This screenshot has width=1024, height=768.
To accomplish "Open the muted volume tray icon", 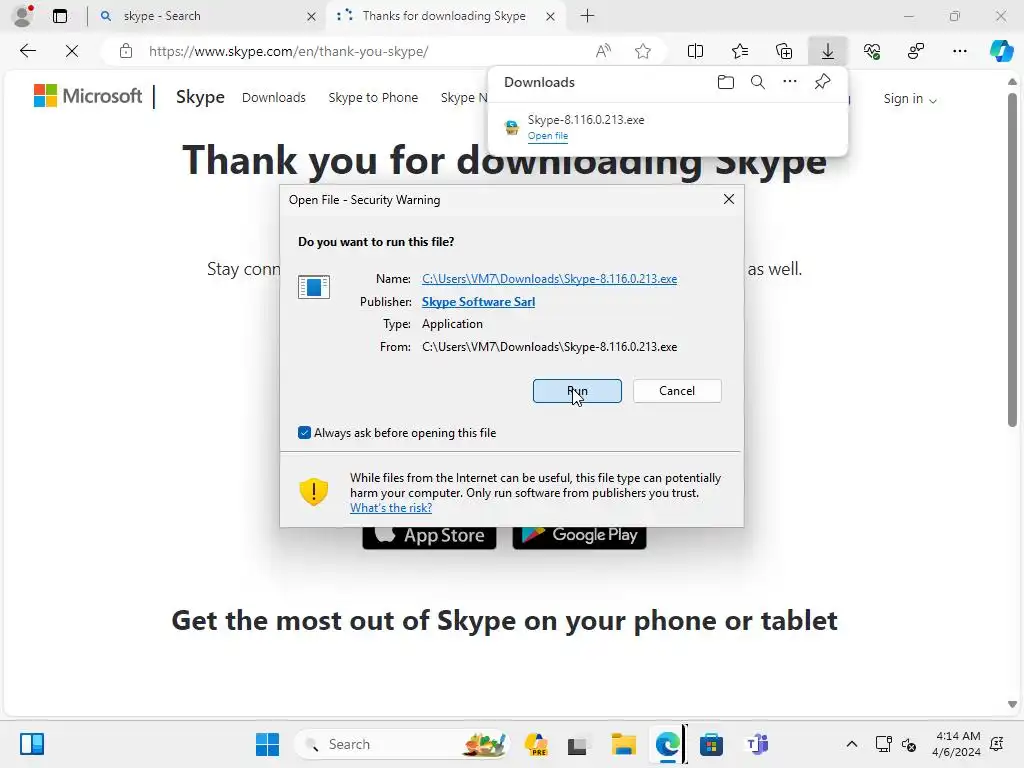I will 908,744.
